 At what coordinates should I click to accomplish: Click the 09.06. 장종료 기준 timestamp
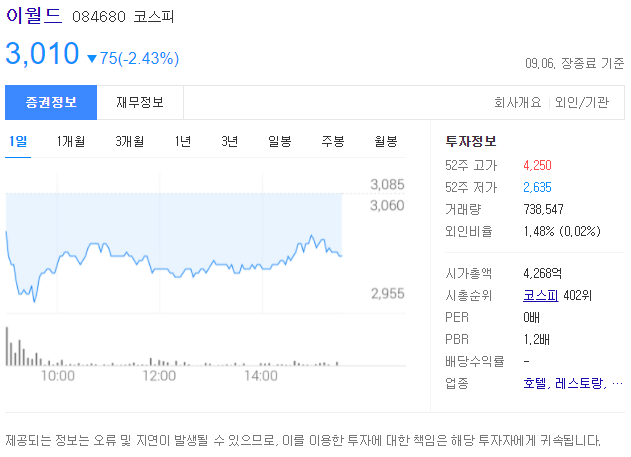click(x=575, y=64)
